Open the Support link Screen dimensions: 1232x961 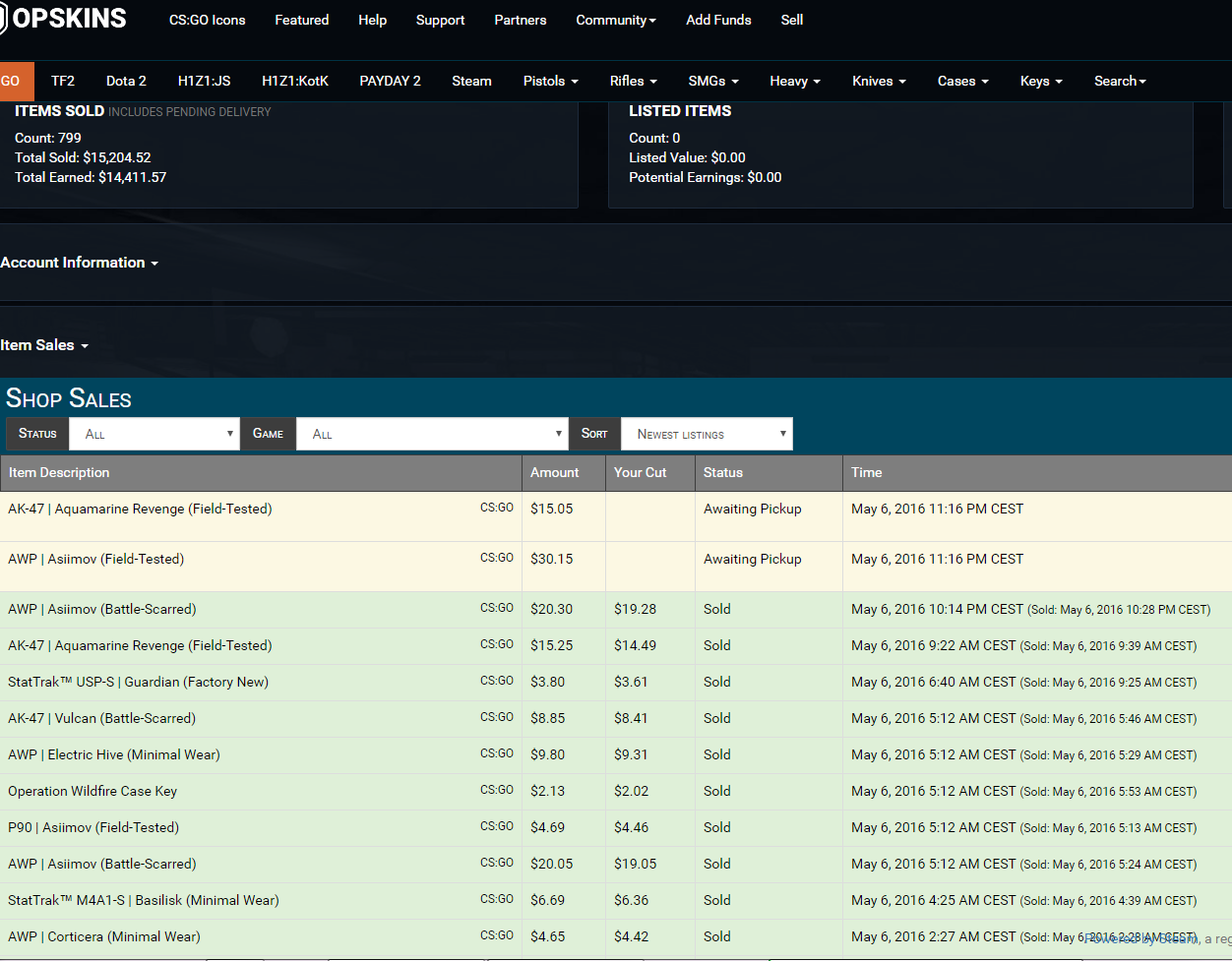[440, 20]
